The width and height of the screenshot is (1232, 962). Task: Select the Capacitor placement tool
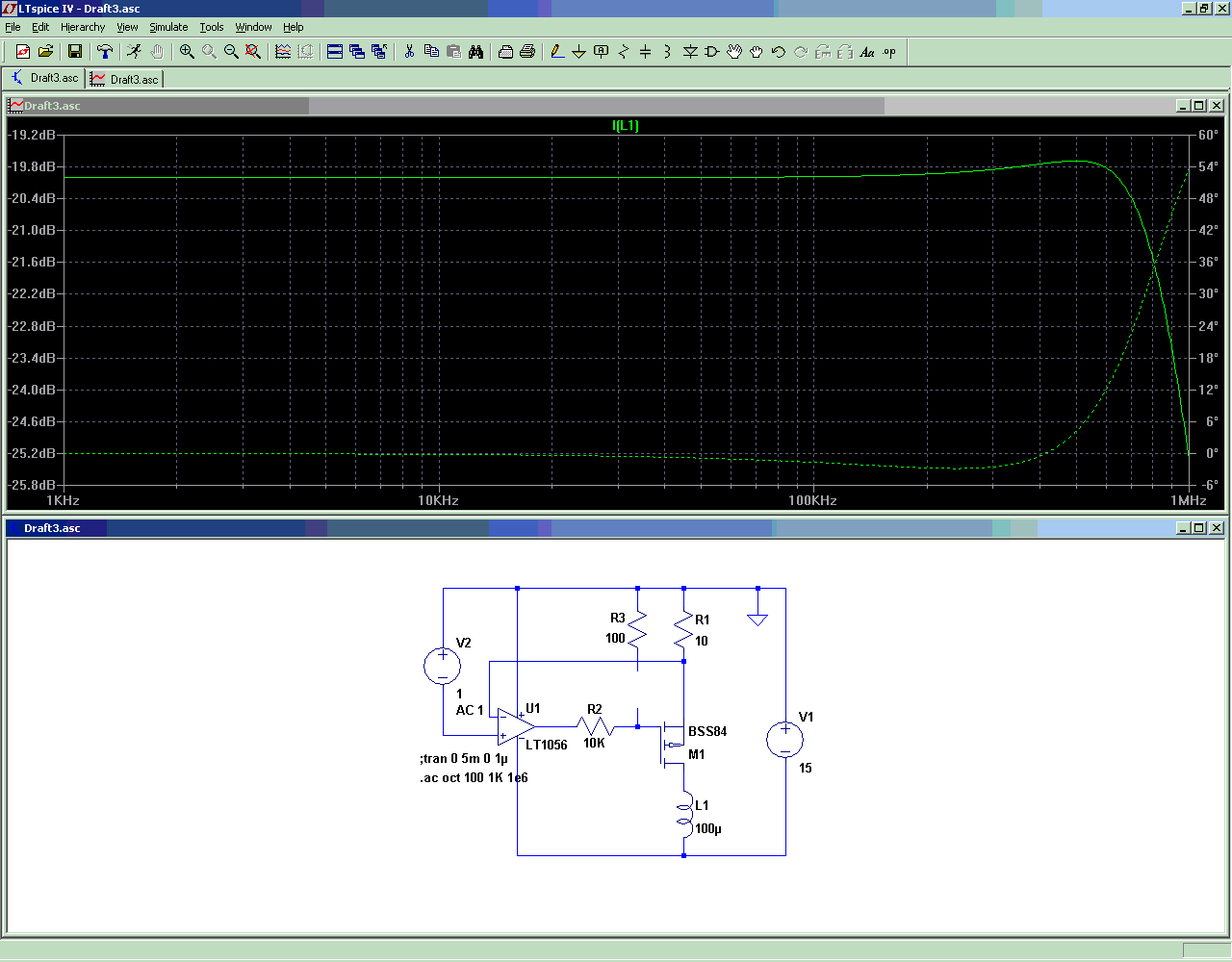click(645, 52)
